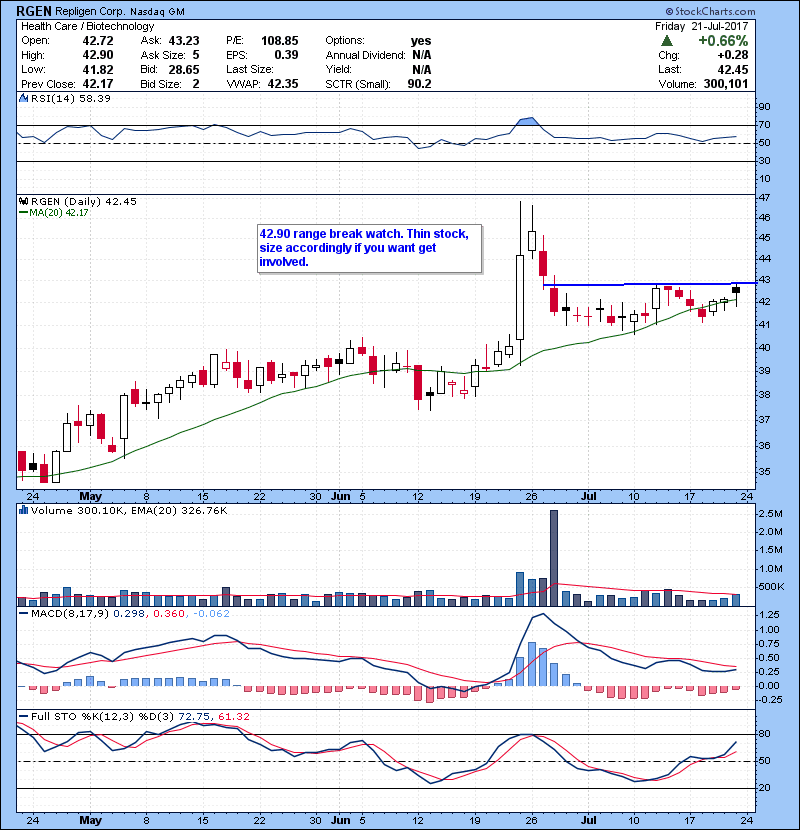
Task: Click the RSI(14) 58.39 label
Action: (71, 98)
